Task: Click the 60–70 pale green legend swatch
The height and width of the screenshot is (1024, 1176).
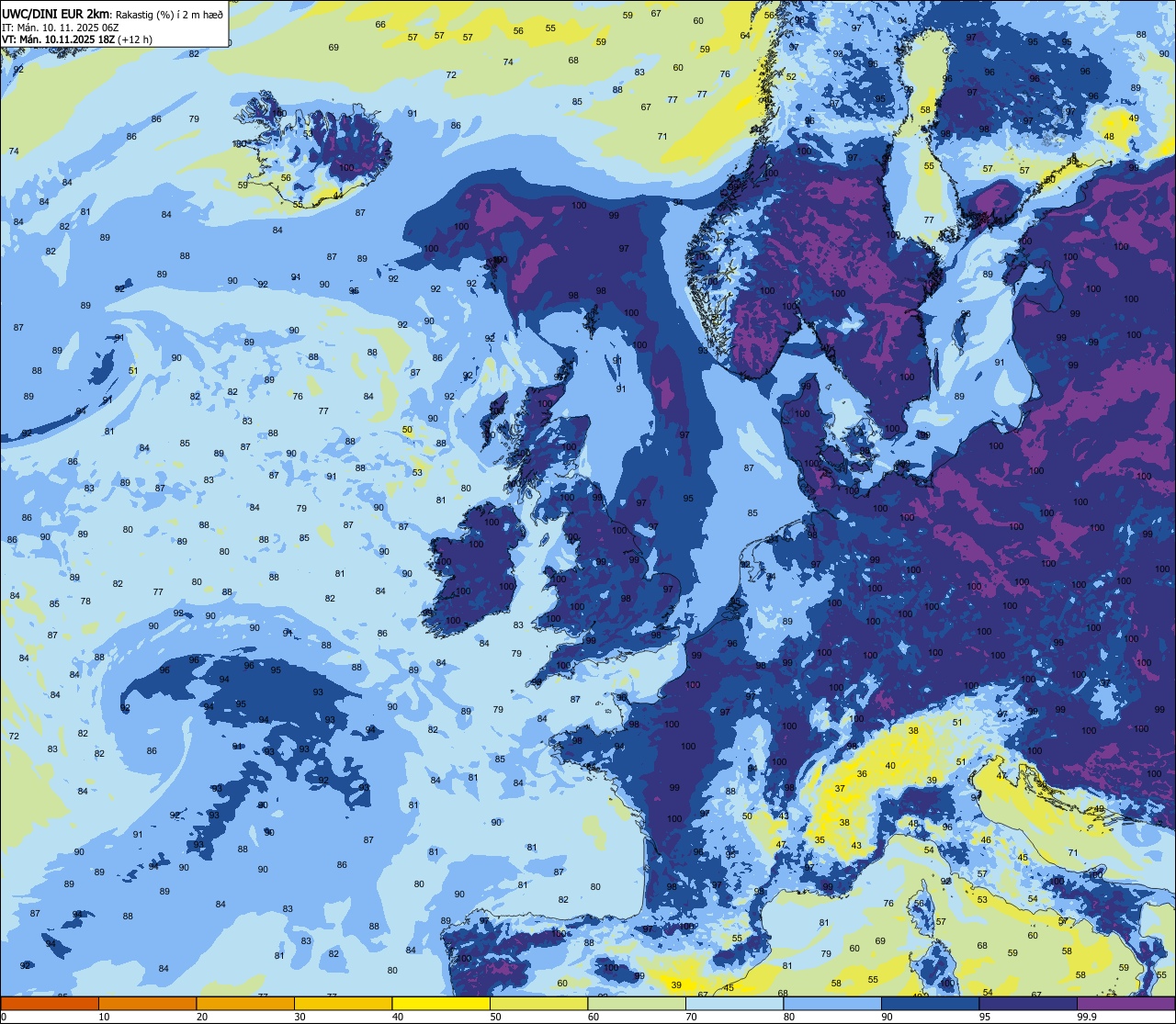Action: click(x=637, y=1003)
